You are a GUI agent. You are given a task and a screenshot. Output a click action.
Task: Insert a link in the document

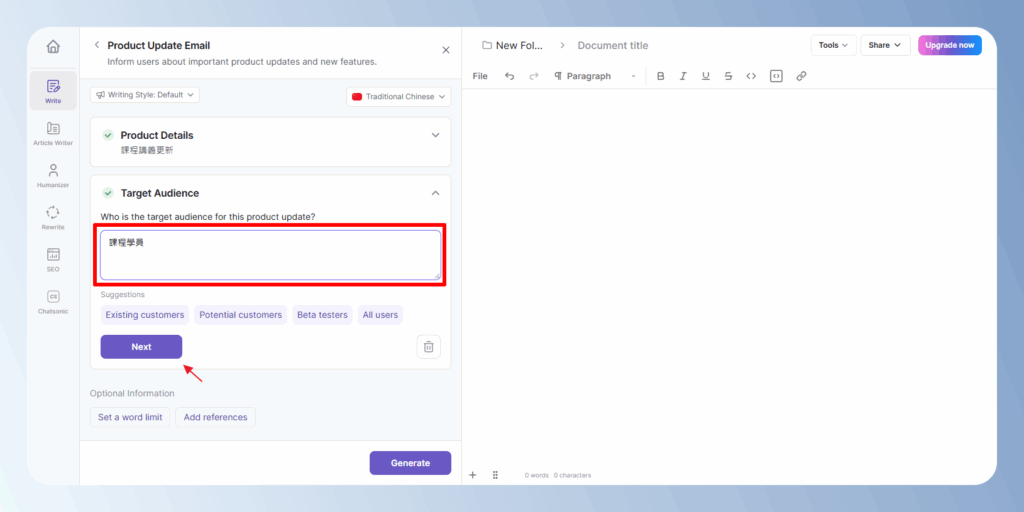[x=801, y=76]
